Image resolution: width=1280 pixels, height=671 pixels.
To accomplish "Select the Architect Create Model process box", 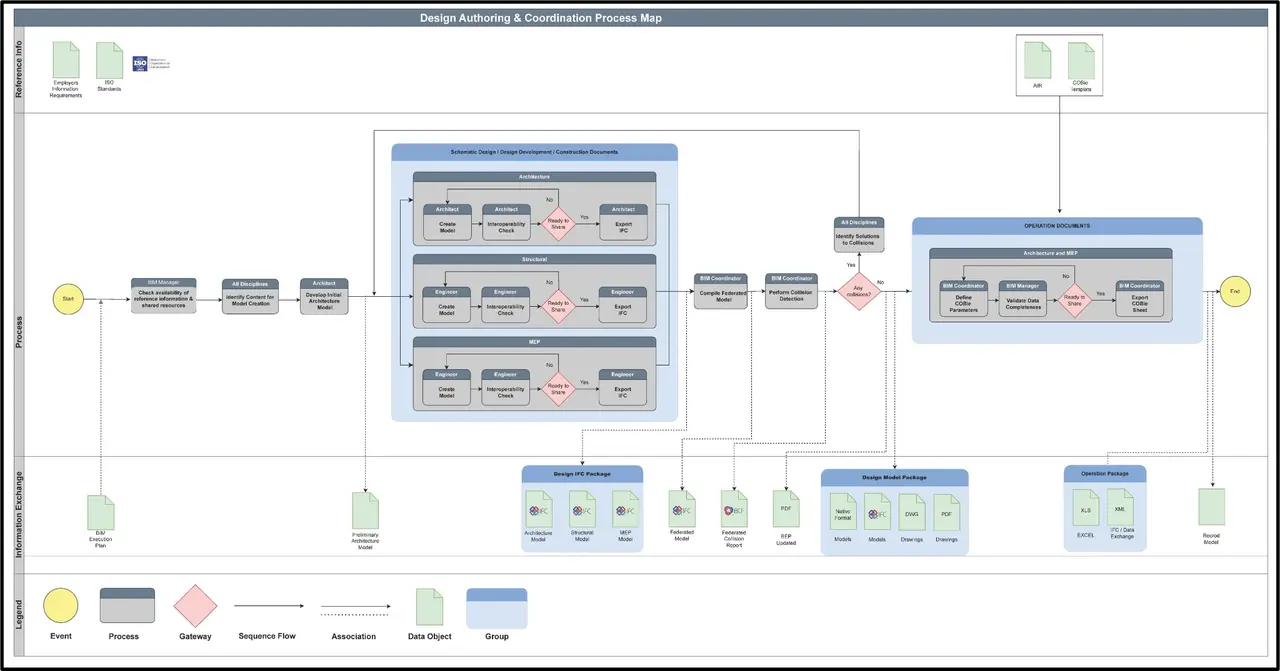I will click(447, 222).
